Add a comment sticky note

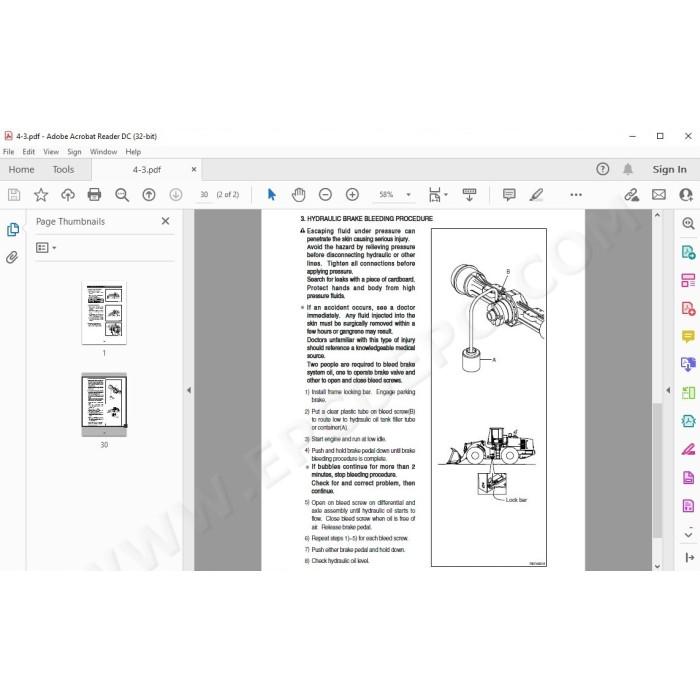509,195
